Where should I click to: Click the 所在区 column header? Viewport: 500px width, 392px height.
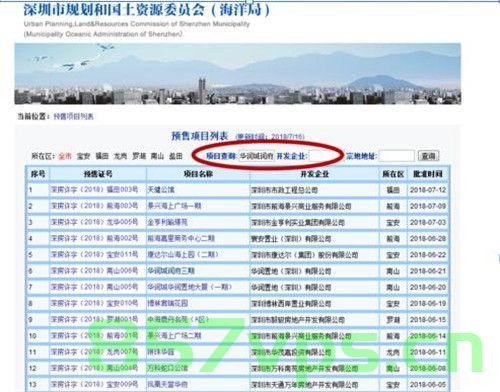393,174
